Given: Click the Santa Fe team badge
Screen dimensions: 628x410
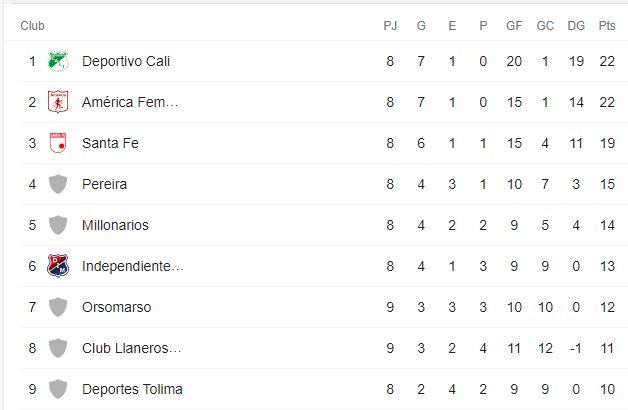Looking at the screenshot, I should pos(58,143).
